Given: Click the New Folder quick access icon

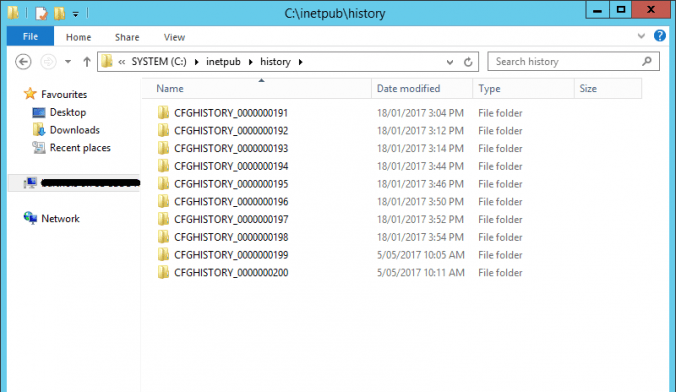Looking at the screenshot, I should tap(59, 13).
